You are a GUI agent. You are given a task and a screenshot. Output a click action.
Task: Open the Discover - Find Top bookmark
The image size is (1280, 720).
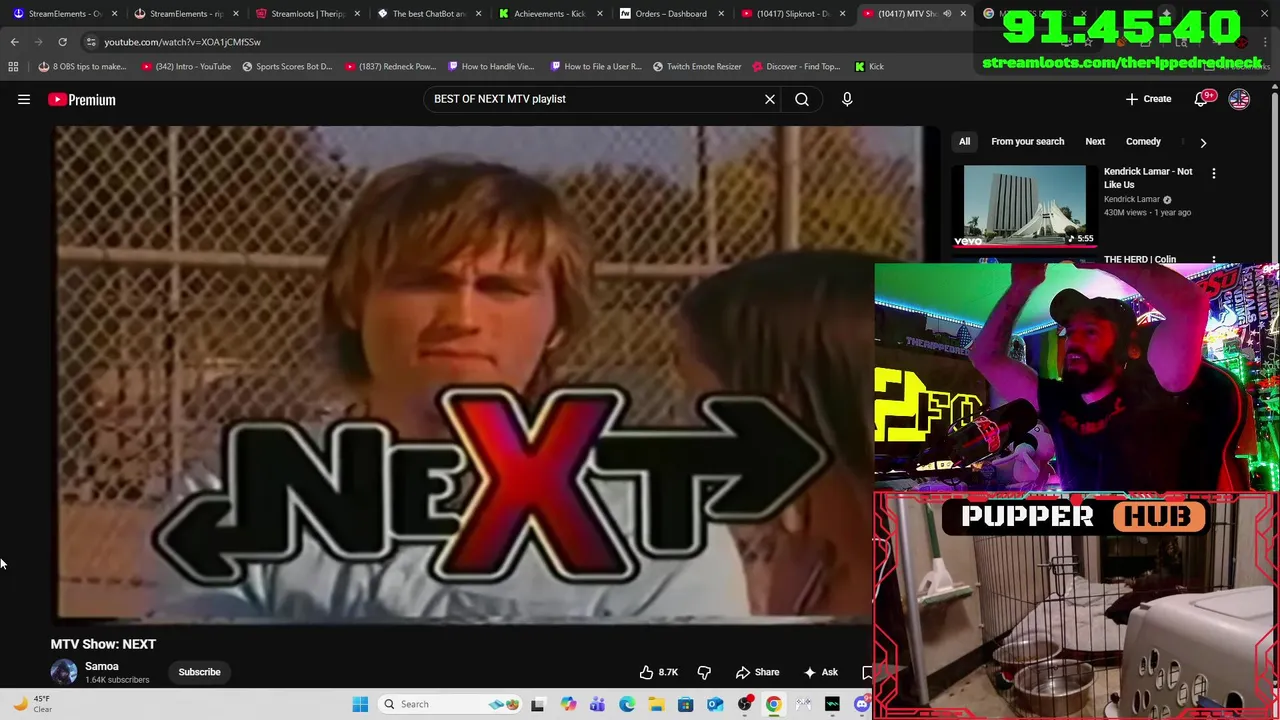click(x=796, y=66)
